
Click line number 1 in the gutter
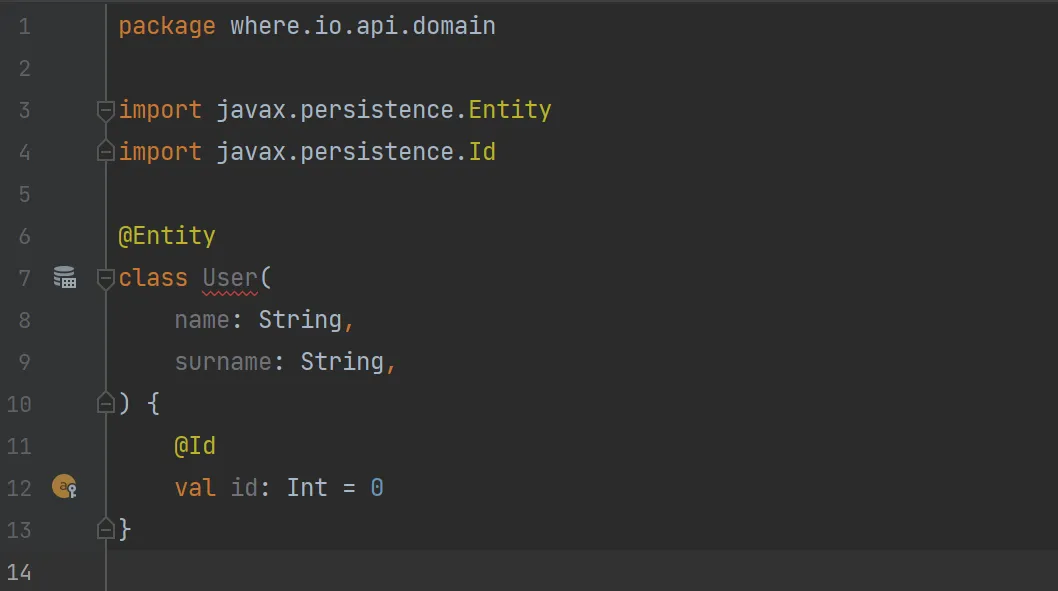[x=24, y=26]
